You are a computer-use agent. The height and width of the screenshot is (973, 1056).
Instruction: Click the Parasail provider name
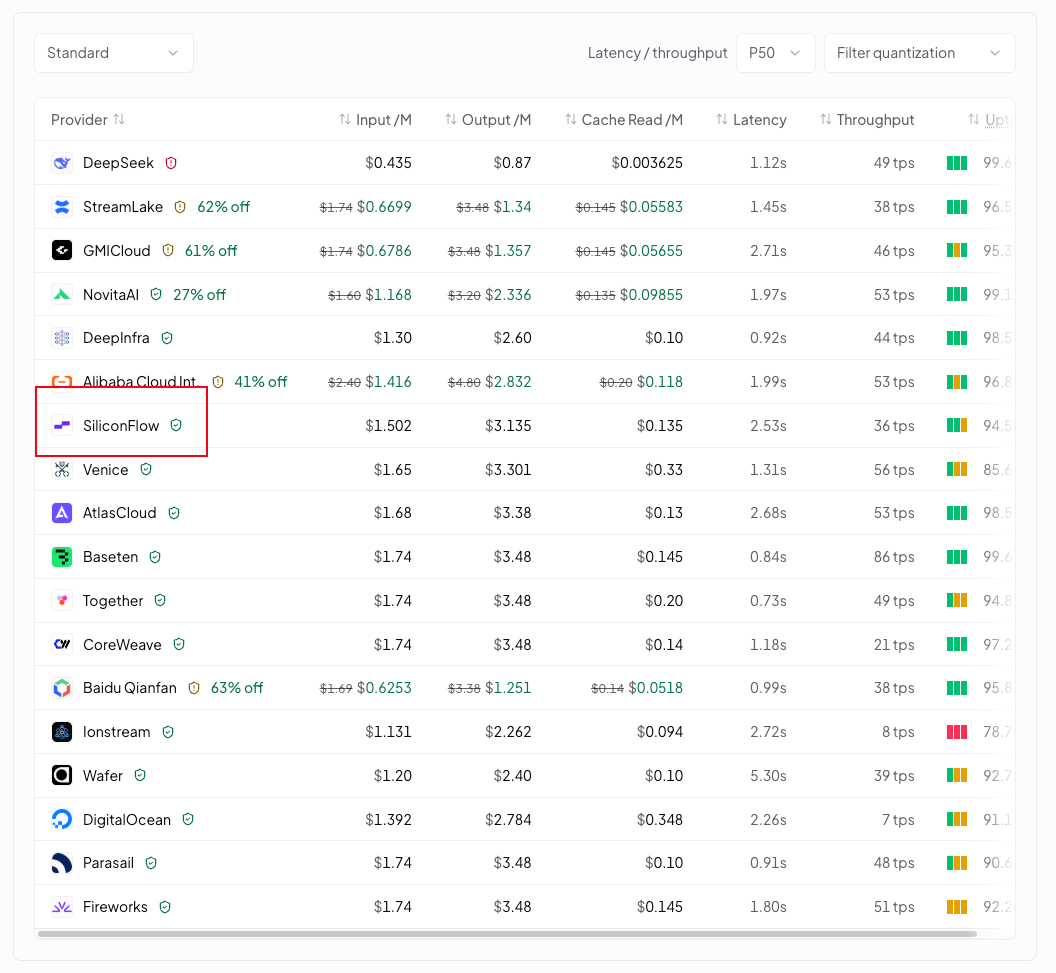[108, 863]
